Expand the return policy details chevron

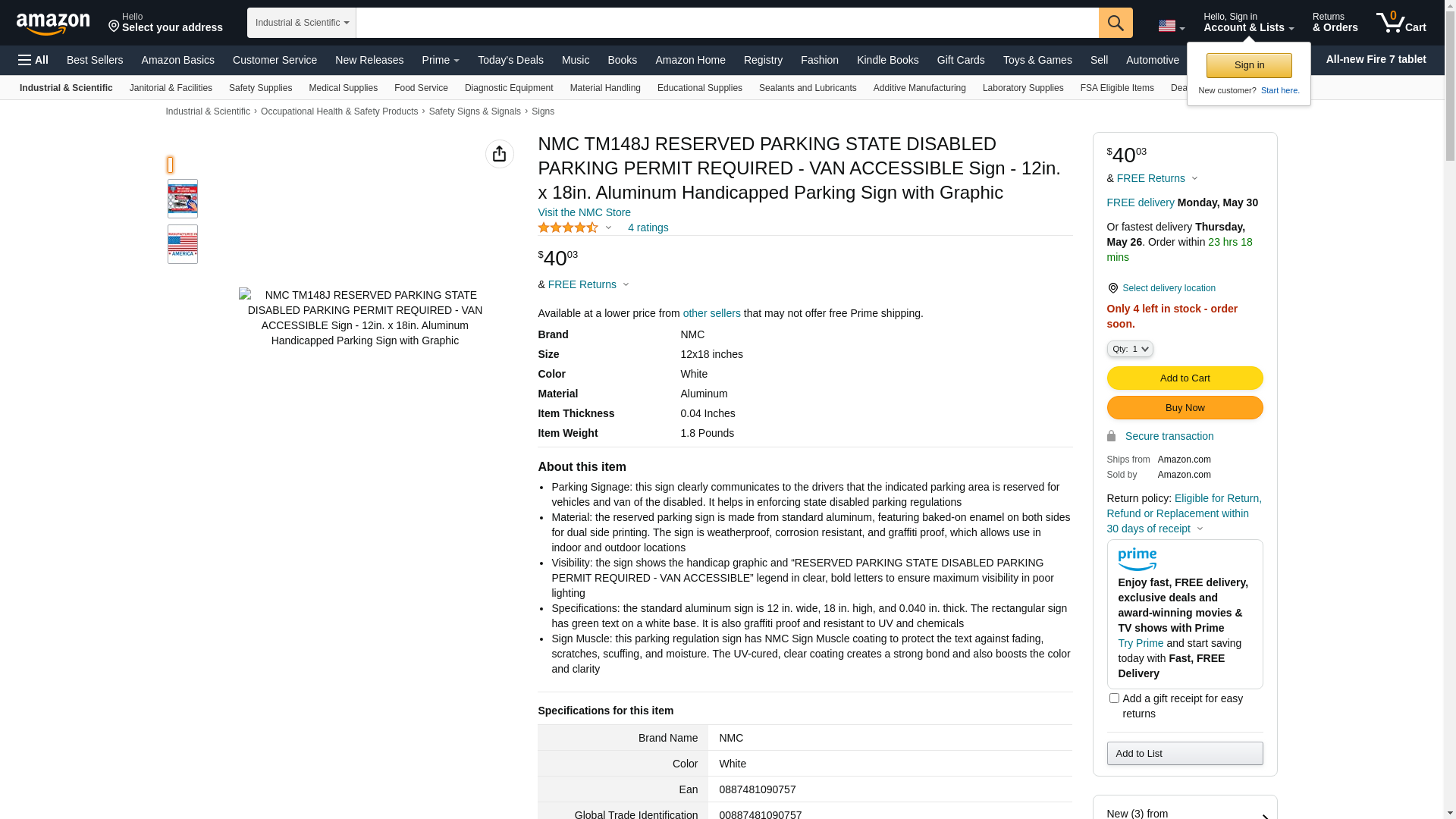click(x=1200, y=529)
